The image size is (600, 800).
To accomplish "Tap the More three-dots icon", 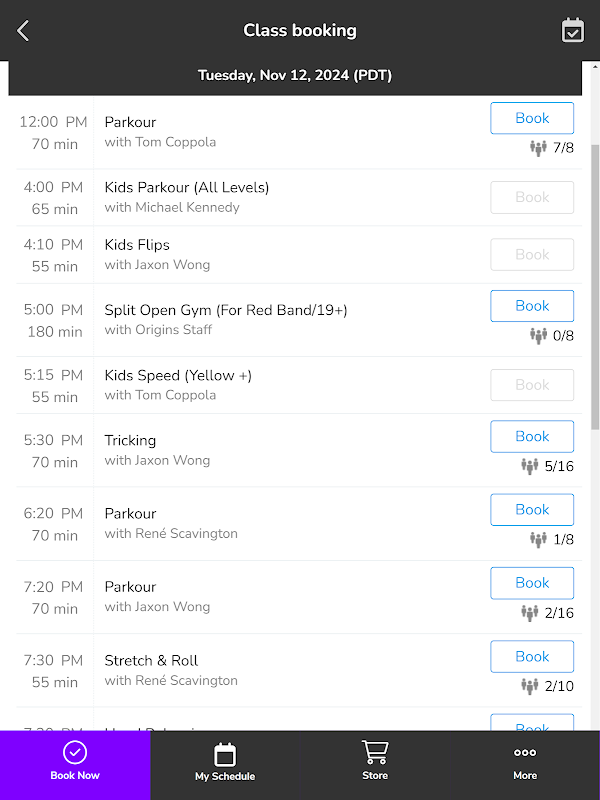I will [525, 753].
